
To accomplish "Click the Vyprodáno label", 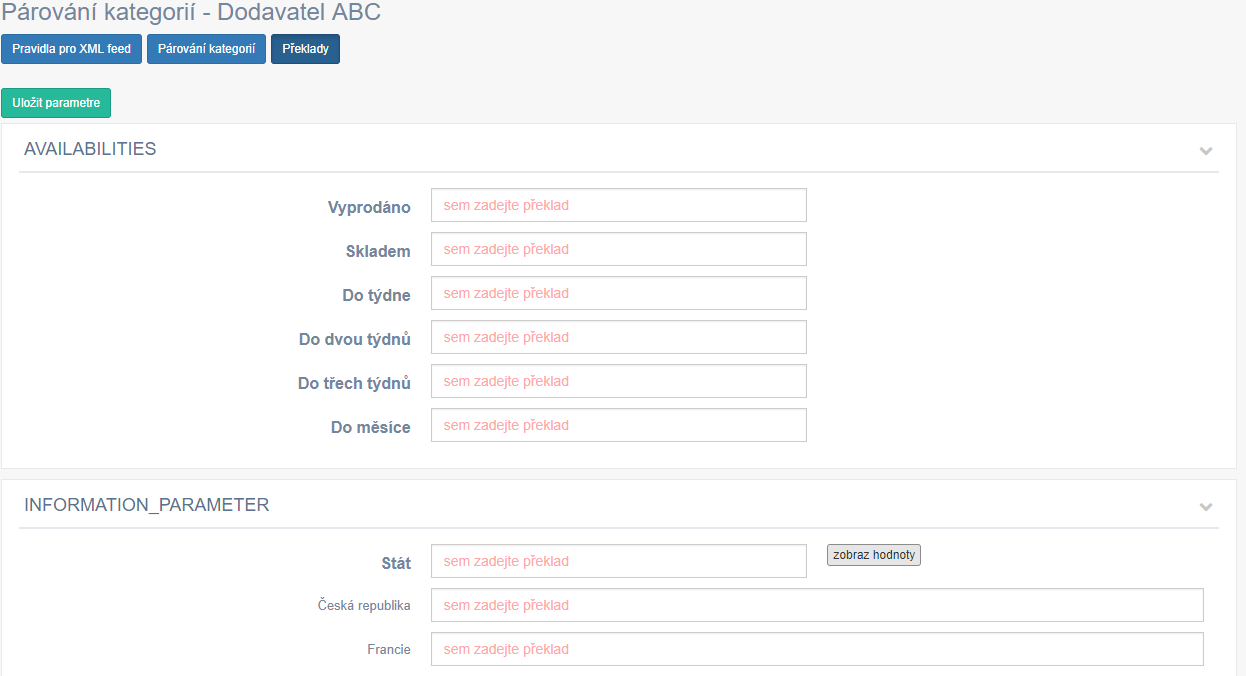I will [369, 207].
